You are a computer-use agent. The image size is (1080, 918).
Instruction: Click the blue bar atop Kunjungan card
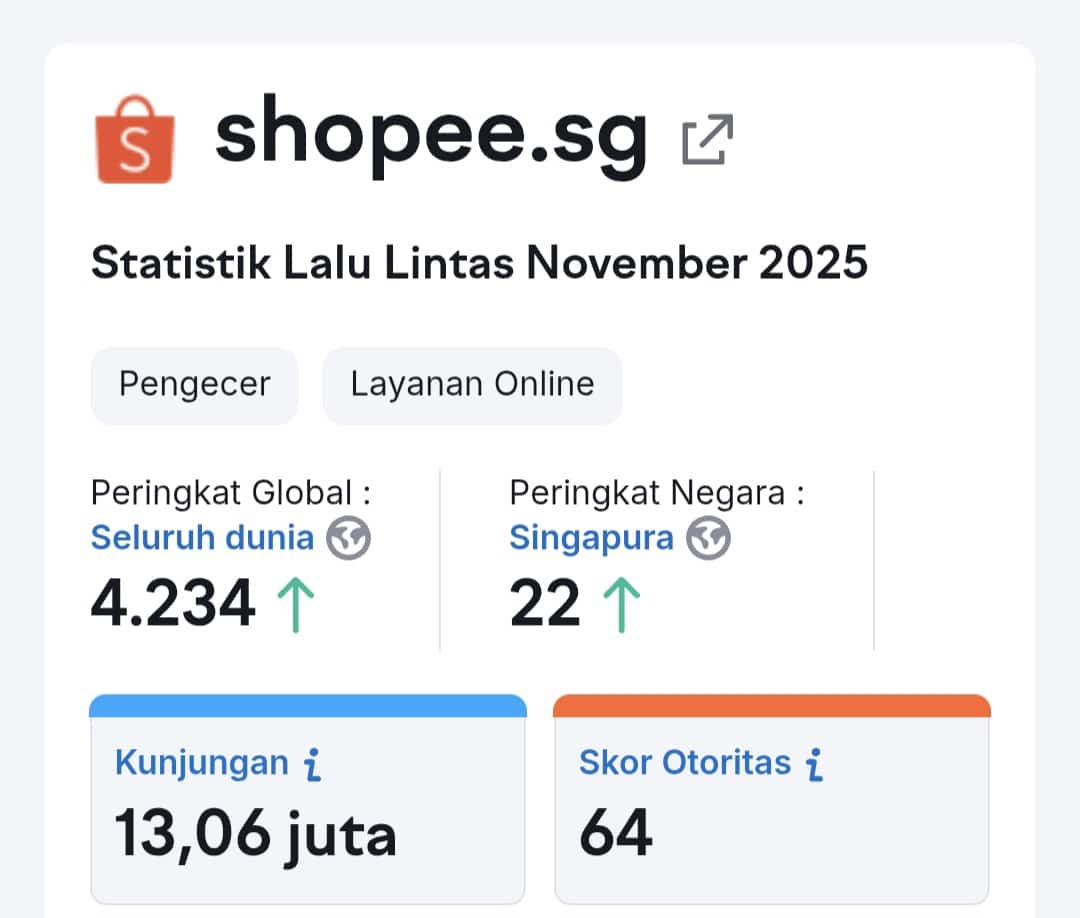pos(307,704)
